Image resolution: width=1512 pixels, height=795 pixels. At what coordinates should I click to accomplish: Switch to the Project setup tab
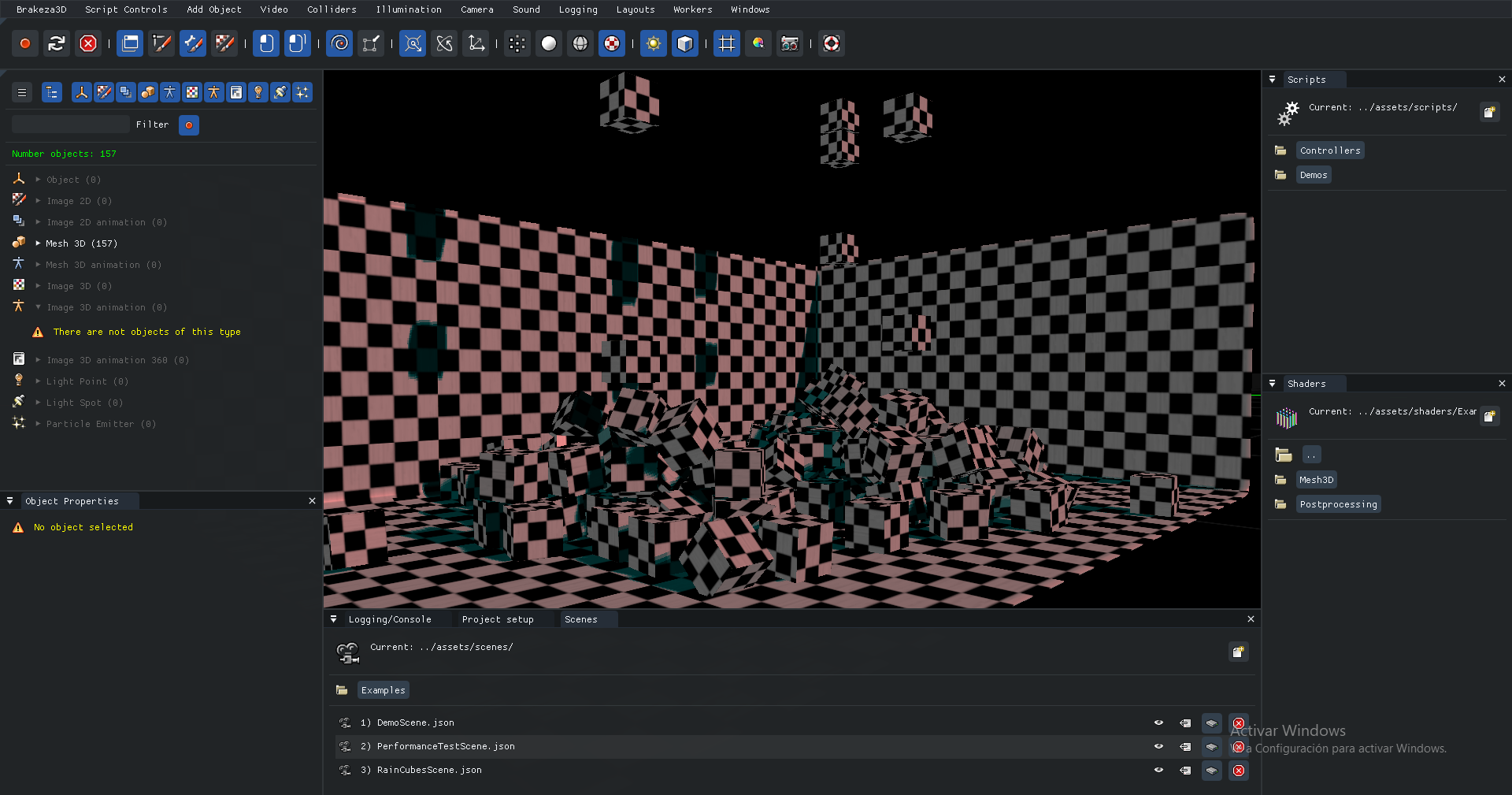pos(498,619)
